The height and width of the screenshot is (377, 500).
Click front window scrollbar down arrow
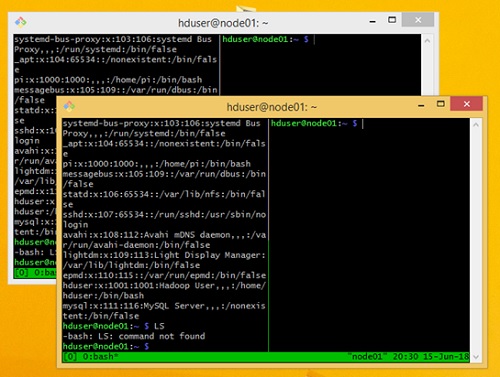[476, 357]
